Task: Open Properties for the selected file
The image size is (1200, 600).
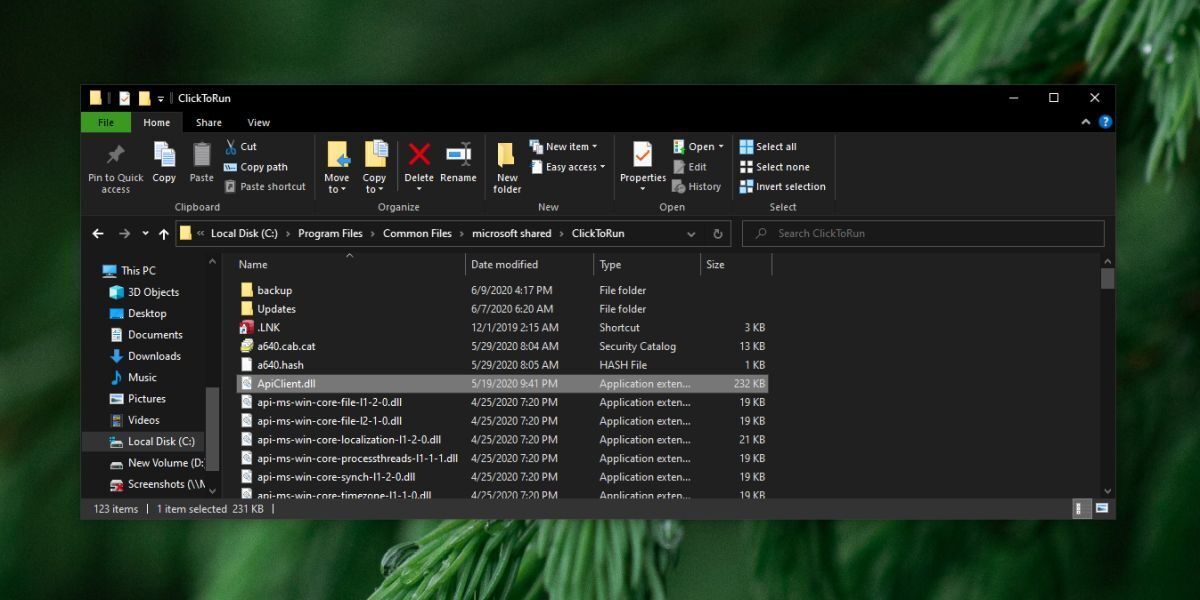Action: click(642, 156)
